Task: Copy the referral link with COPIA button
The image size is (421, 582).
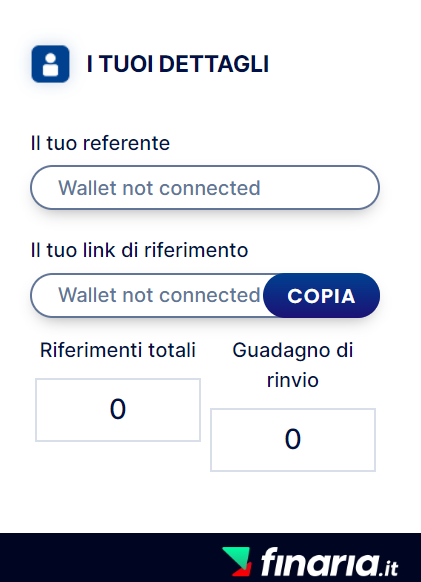Action: point(322,295)
